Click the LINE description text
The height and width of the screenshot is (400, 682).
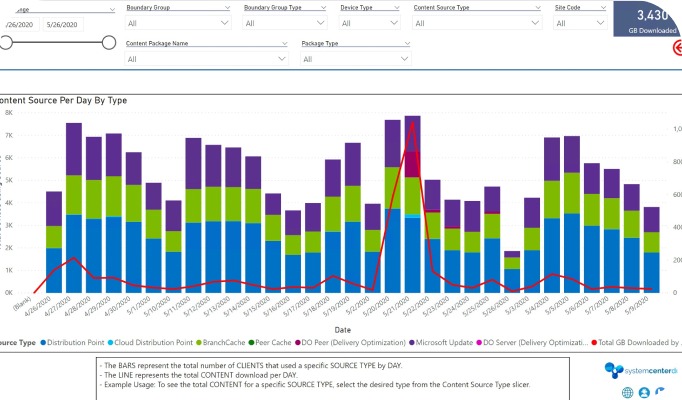tap(199, 375)
